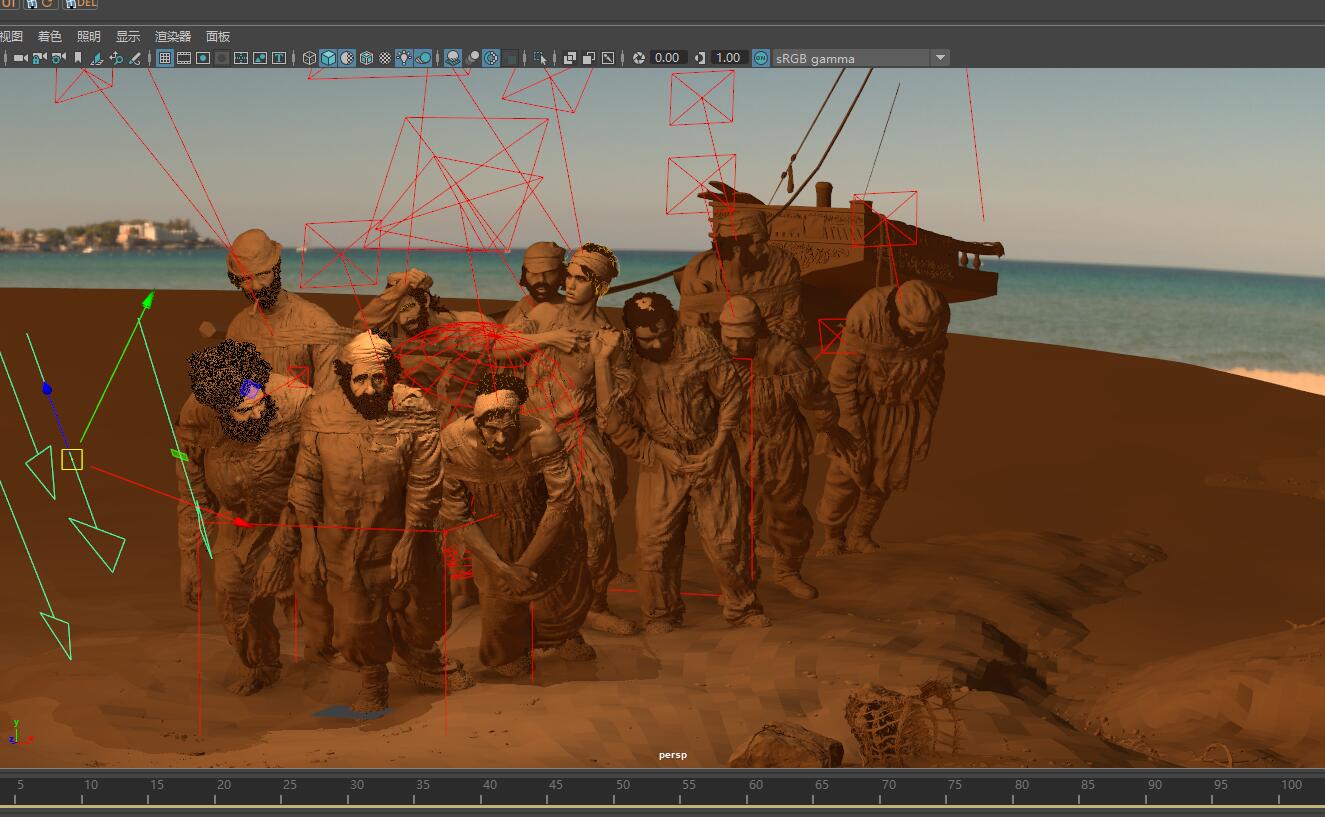Click the gamma value field showing 1.00

click(x=729, y=58)
